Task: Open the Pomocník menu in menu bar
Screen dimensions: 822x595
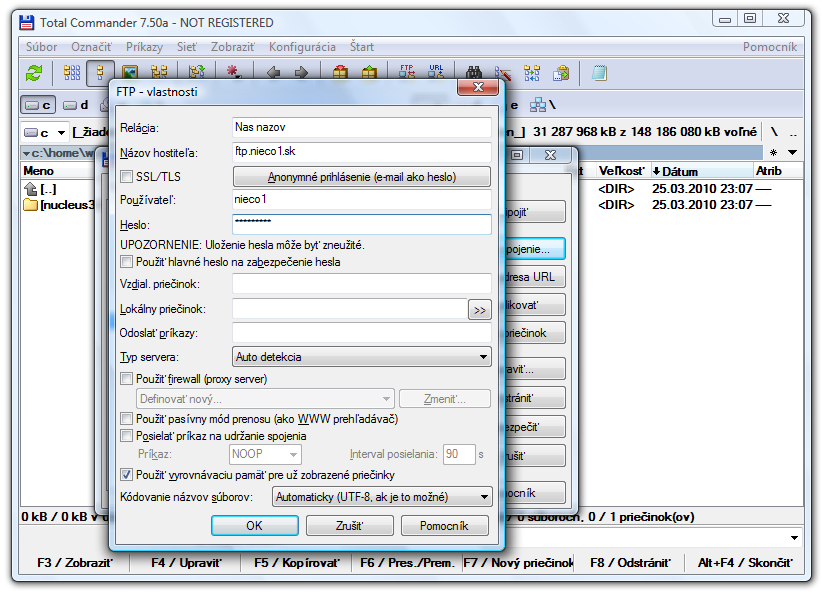Action: (x=770, y=47)
